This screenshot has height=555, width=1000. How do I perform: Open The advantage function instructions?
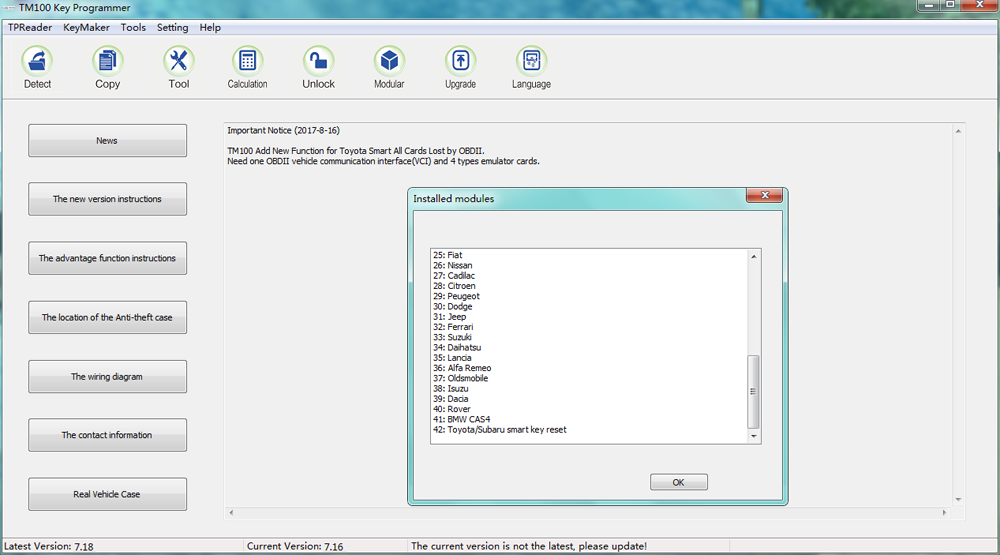[x=107, y=258]
